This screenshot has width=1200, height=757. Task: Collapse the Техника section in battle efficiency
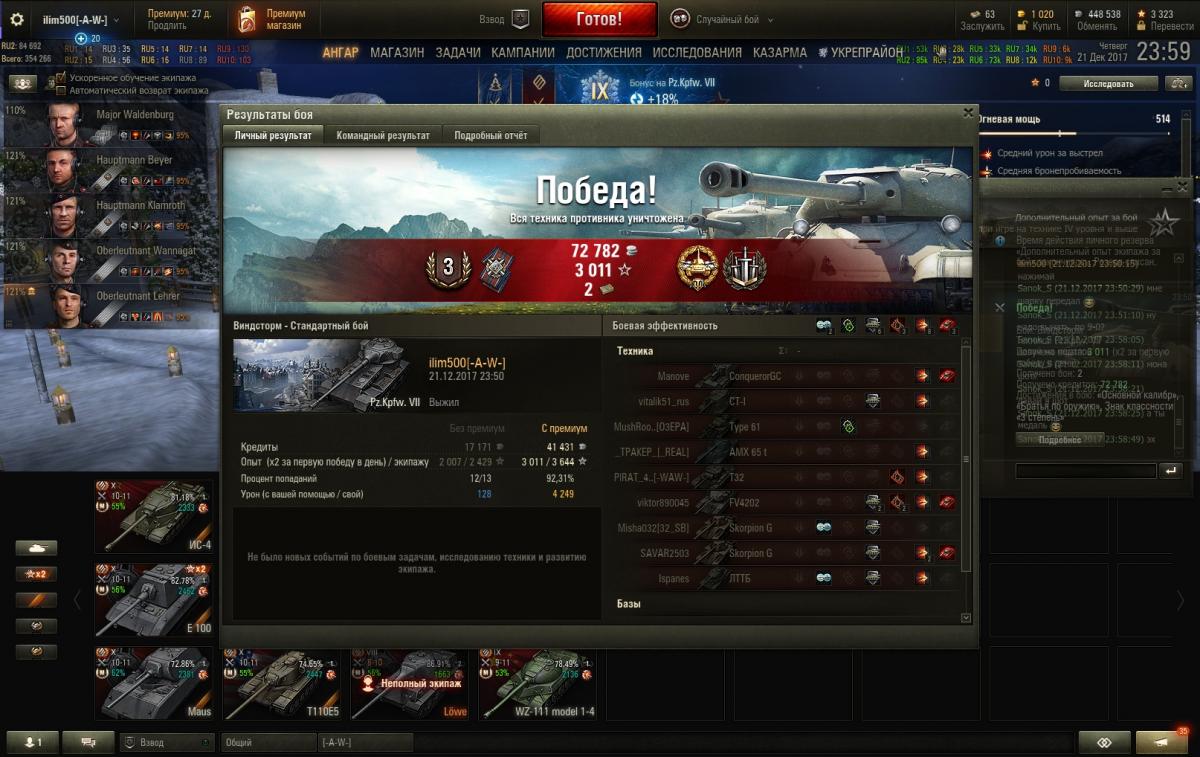coord(635,351)
